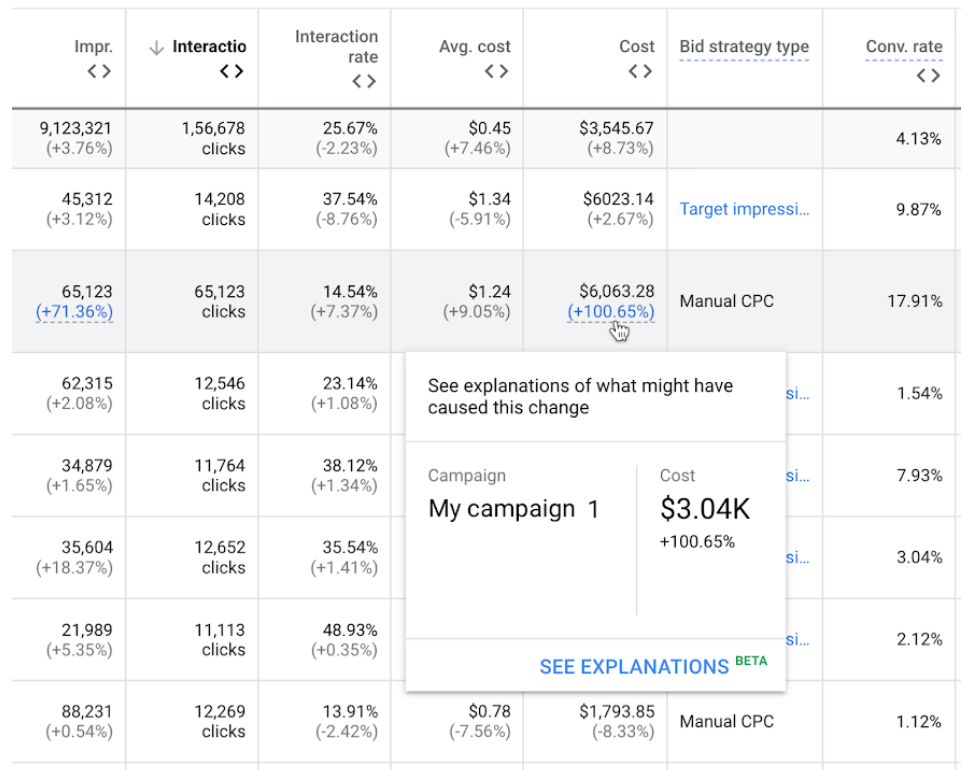Click the 12,269 clicks cell
Screen dimensions: 961x770
tap(219, 721)
